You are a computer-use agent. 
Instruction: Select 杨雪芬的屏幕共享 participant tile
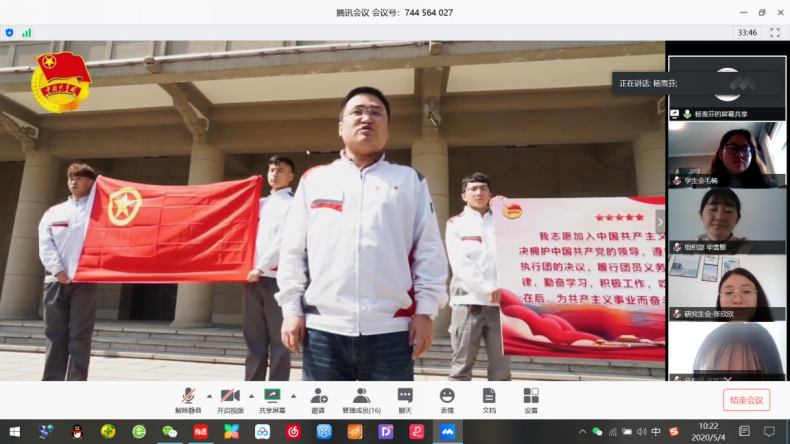[727, 88]
